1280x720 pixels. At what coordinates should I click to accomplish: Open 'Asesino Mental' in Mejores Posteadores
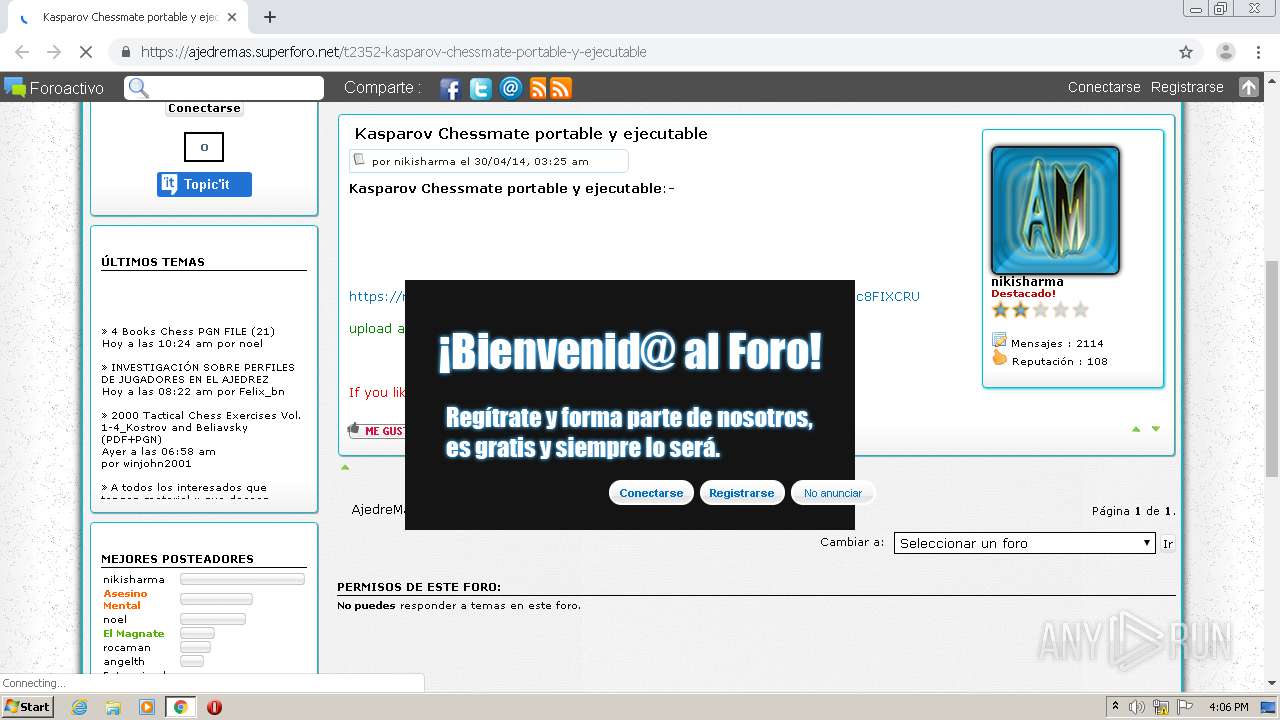click(x=125, y=599)
